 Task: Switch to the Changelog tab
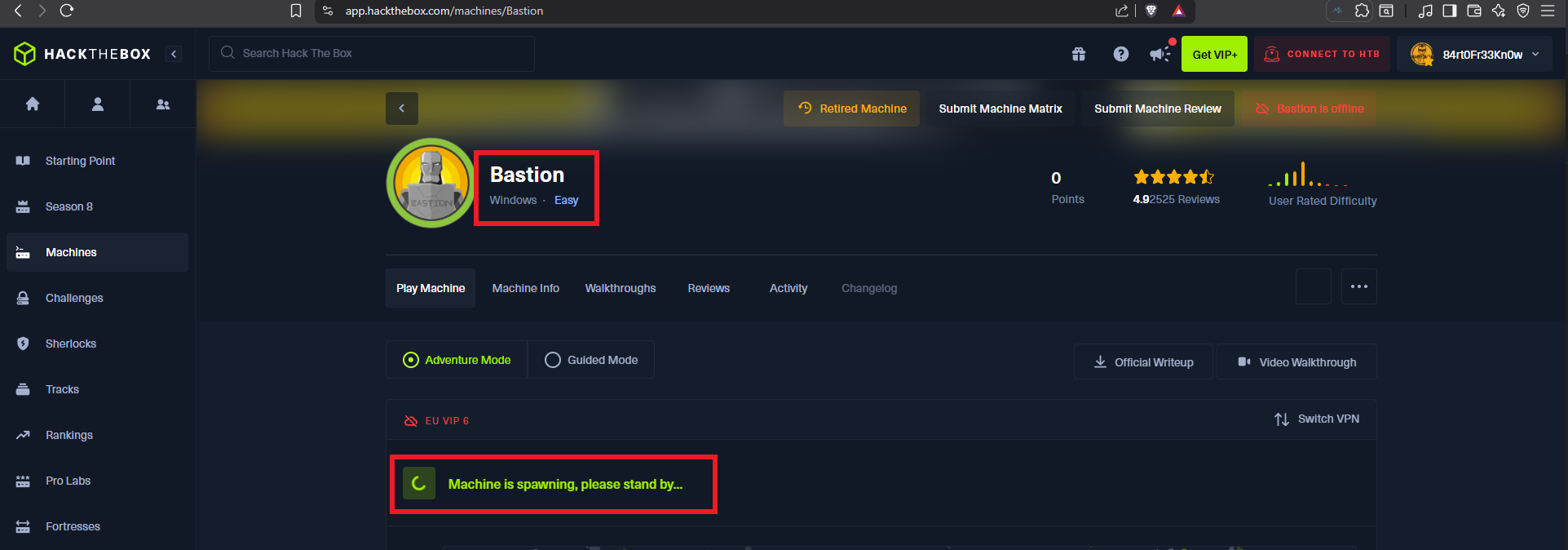click(x=869, y=288)
